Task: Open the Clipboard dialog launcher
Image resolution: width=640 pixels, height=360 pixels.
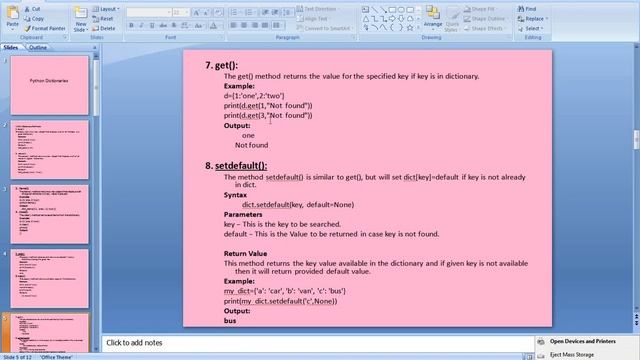Action: 65,37
